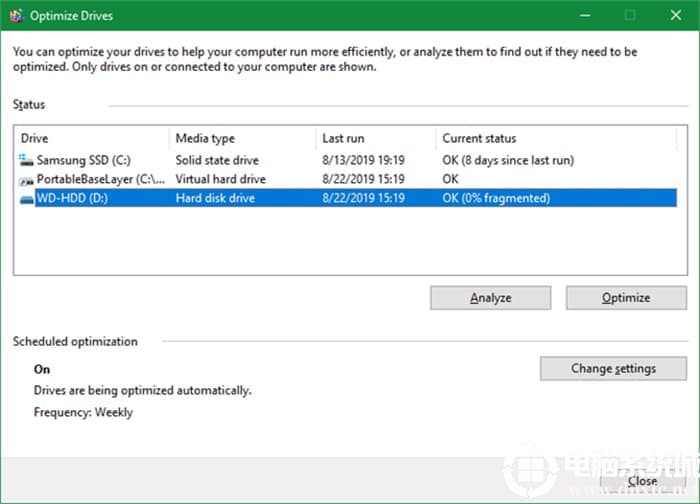Select the PortableBaseLayer (C:\... row
The height and width of the screenshot is (504, 700).
tap(346, 179)
